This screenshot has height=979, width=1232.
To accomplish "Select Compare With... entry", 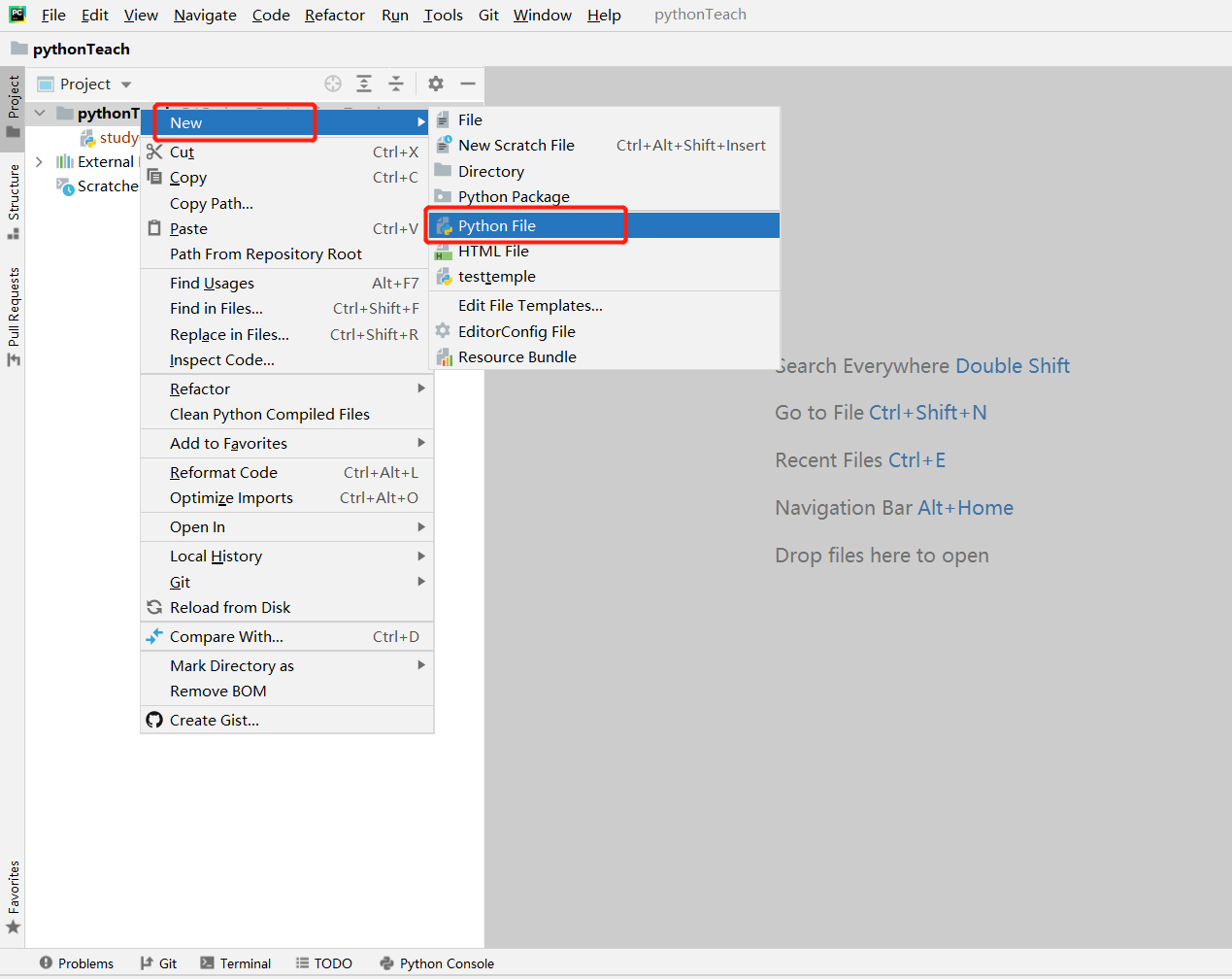I will point(285,636).
